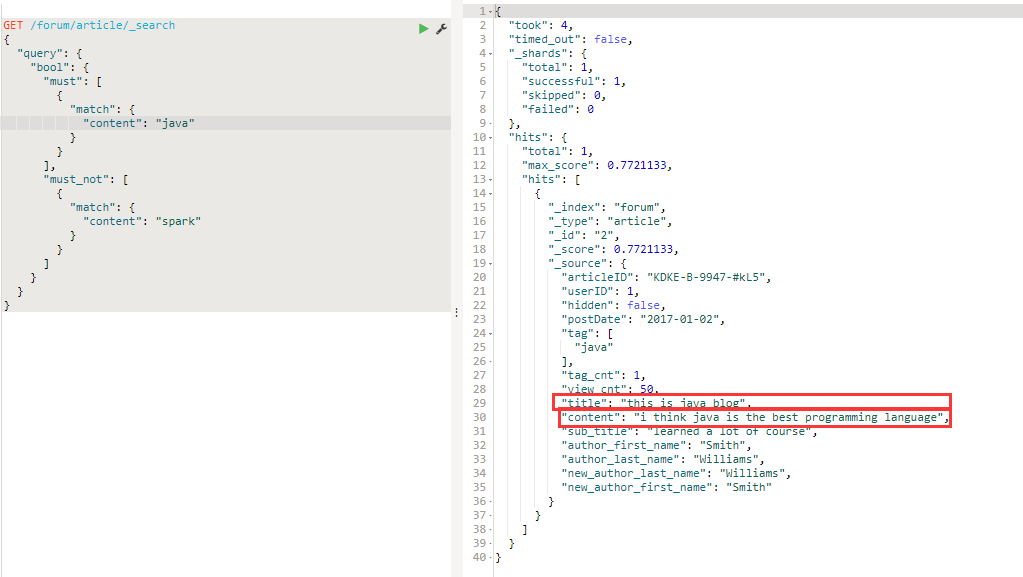Screen dimensions: 1023x577
Task: Click the "_index": "forum" line
Action: 607,208
